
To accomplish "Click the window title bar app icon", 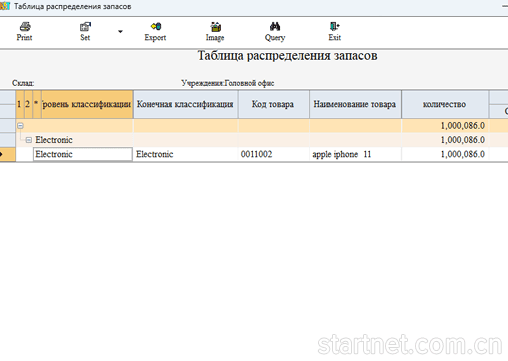I will (5, 6).
